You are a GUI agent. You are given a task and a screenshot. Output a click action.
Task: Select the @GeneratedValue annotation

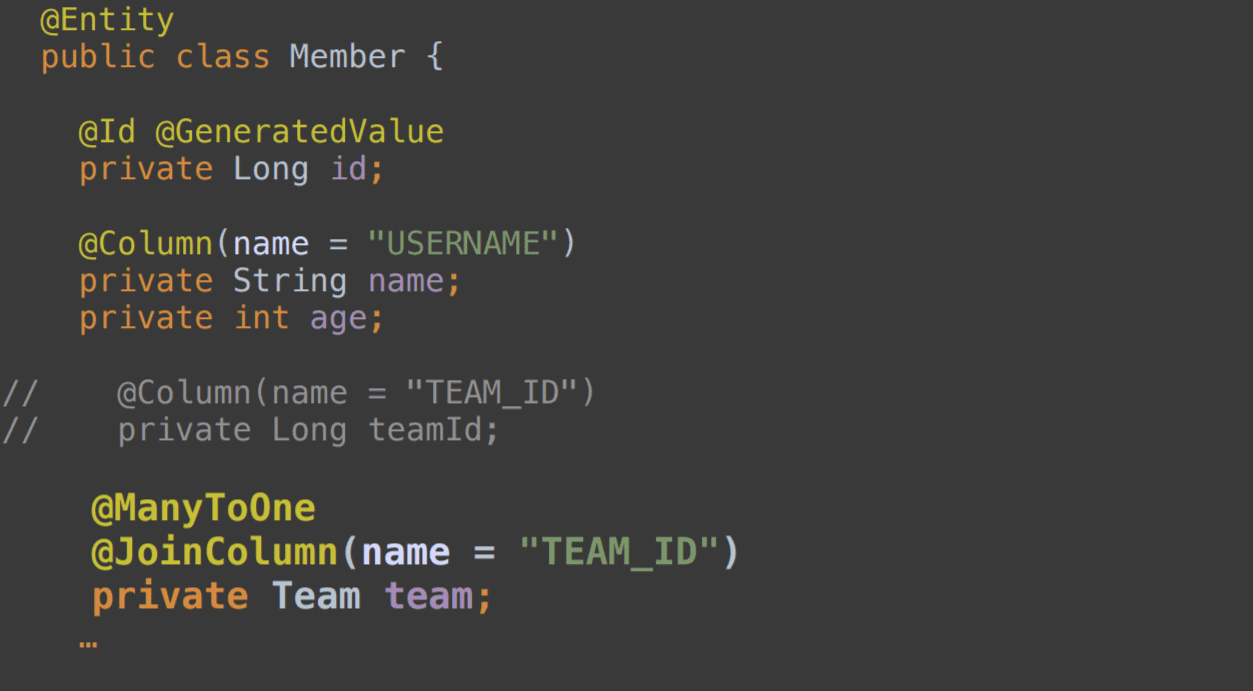point(299,132)
